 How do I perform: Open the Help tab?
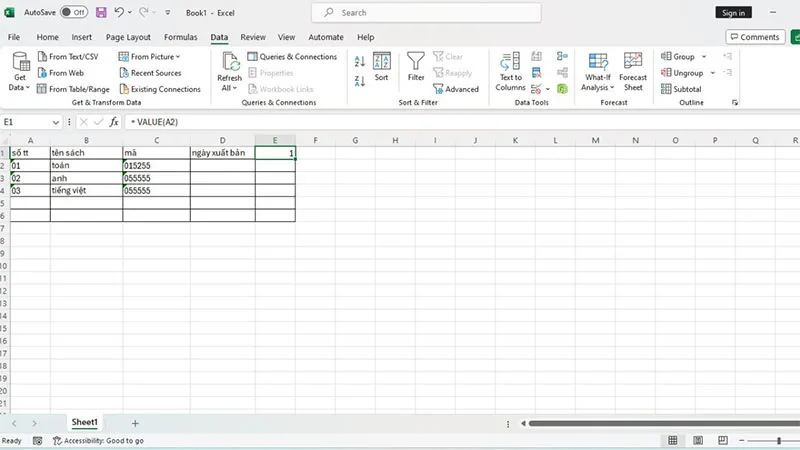(365, 37)
